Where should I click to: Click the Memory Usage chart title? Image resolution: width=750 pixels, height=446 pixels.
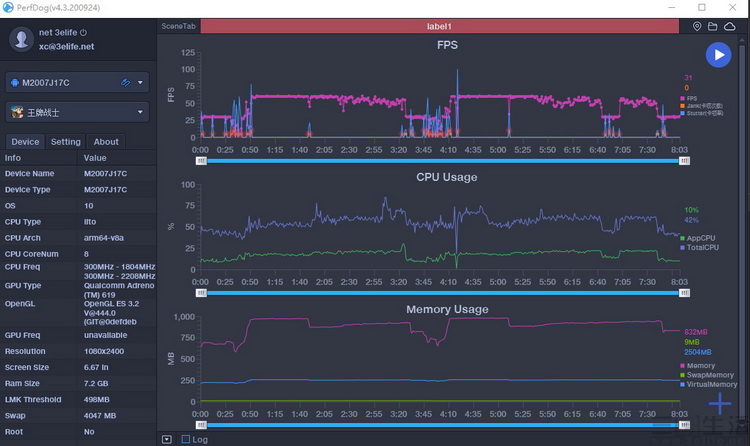(447, 309)
